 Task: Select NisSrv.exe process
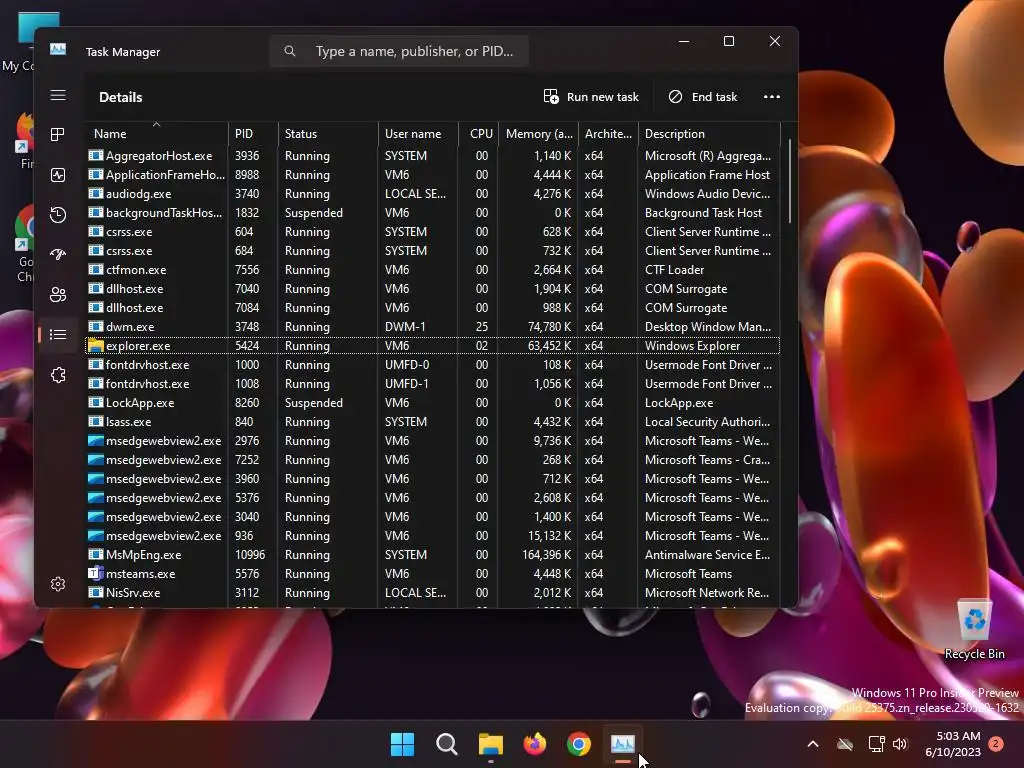pyautogui.click(x=432, y=592)
